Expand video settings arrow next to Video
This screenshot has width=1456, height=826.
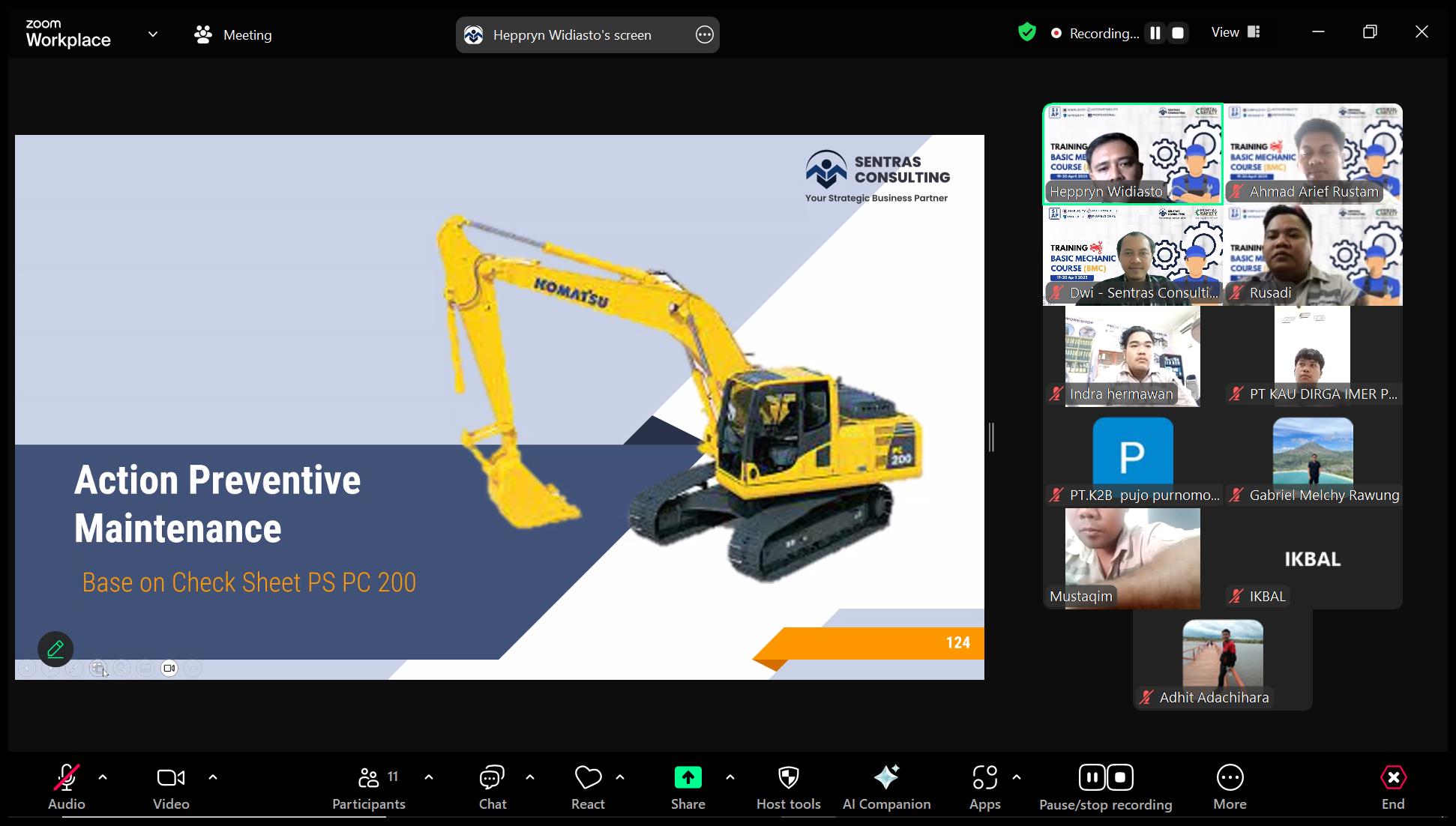(213, 777)
